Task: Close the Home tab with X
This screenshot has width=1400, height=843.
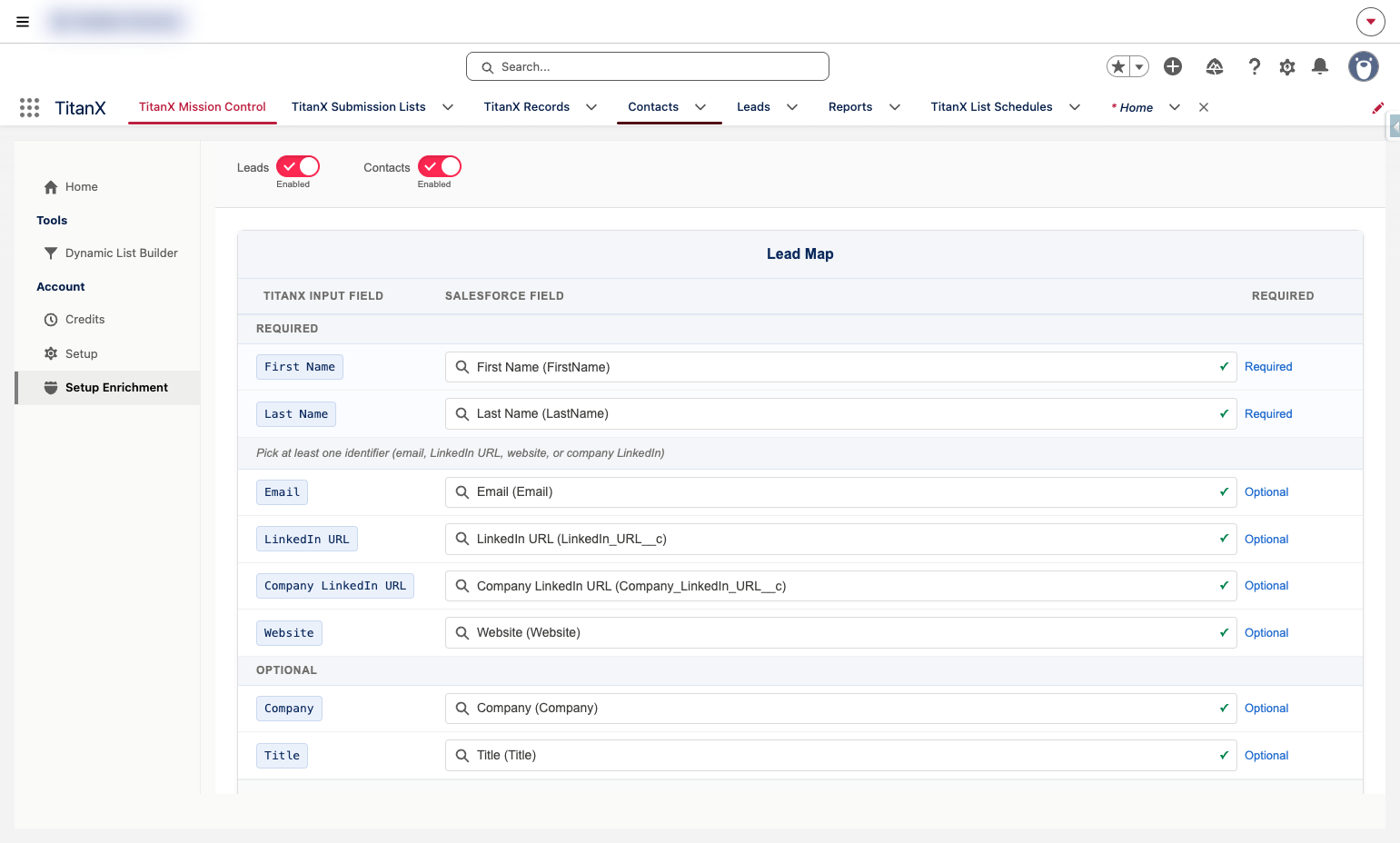Action: coord(1204,107)
